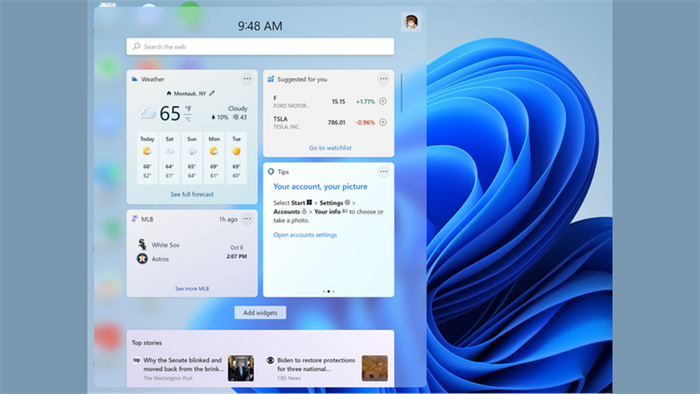Open White Sox team name
Screen dimensions: 700x394
tap(165, 245)
